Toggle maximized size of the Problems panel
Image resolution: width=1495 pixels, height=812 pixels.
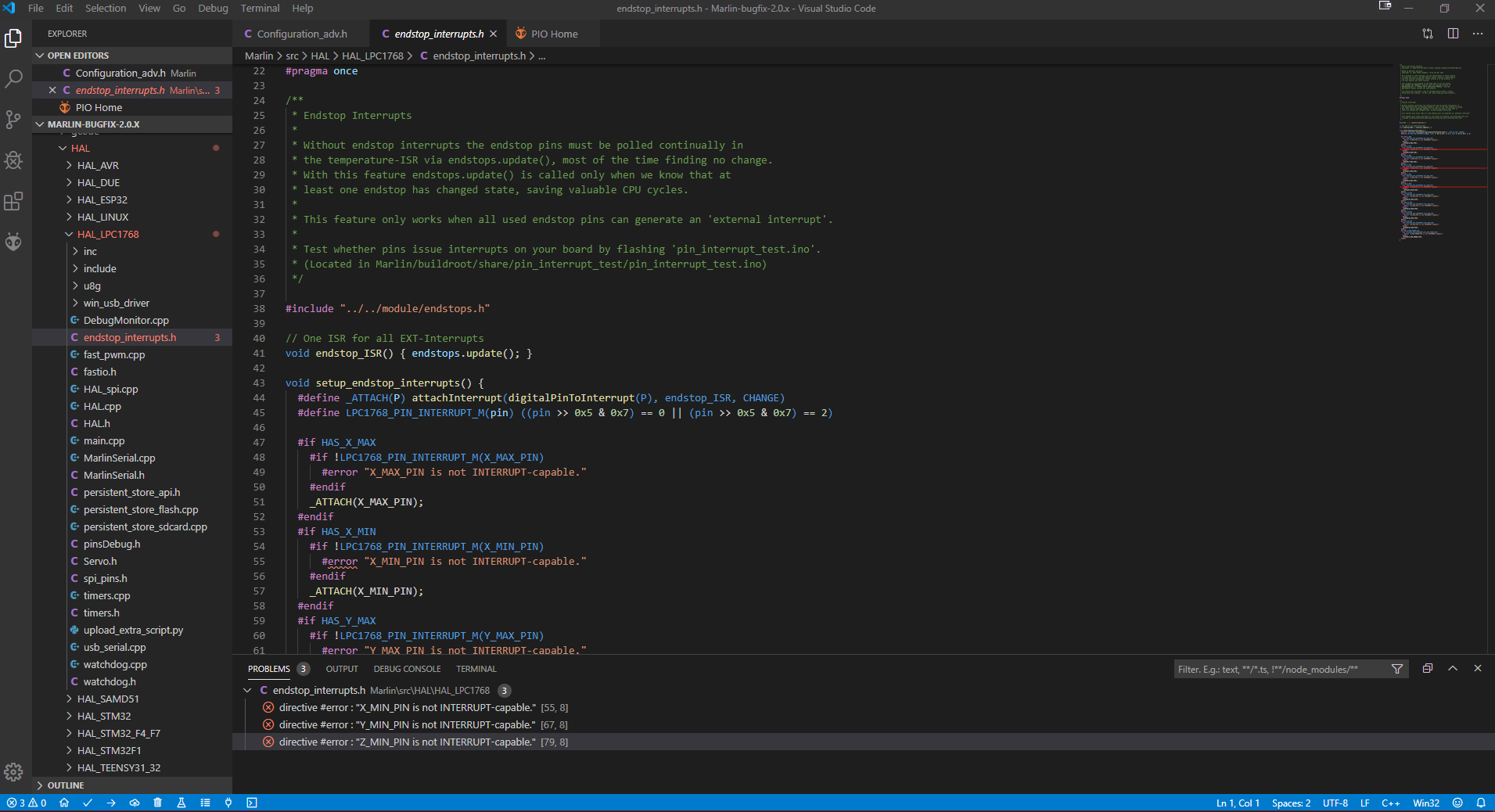[x=1453, y=669]
